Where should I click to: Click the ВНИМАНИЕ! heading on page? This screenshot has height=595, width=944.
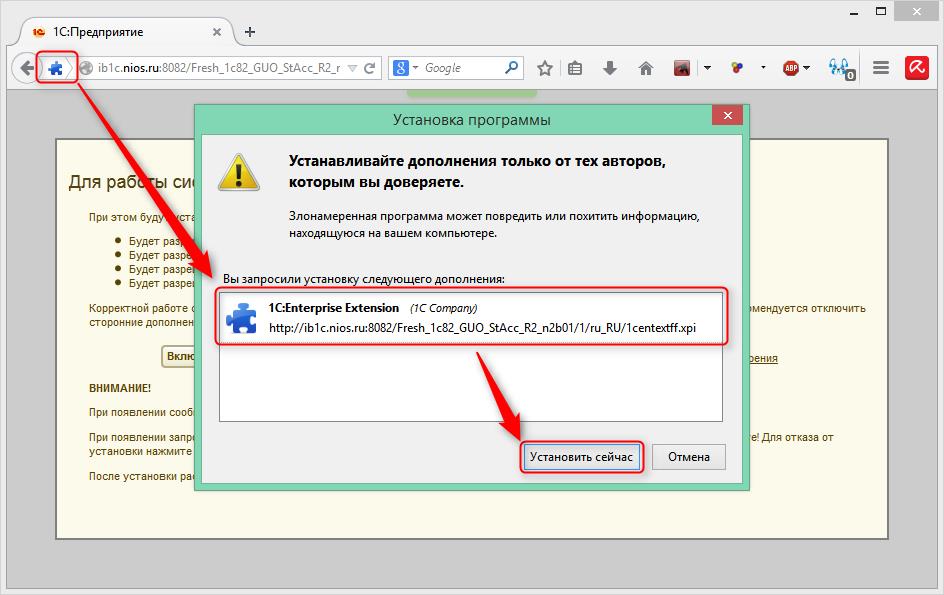[120, 388]
